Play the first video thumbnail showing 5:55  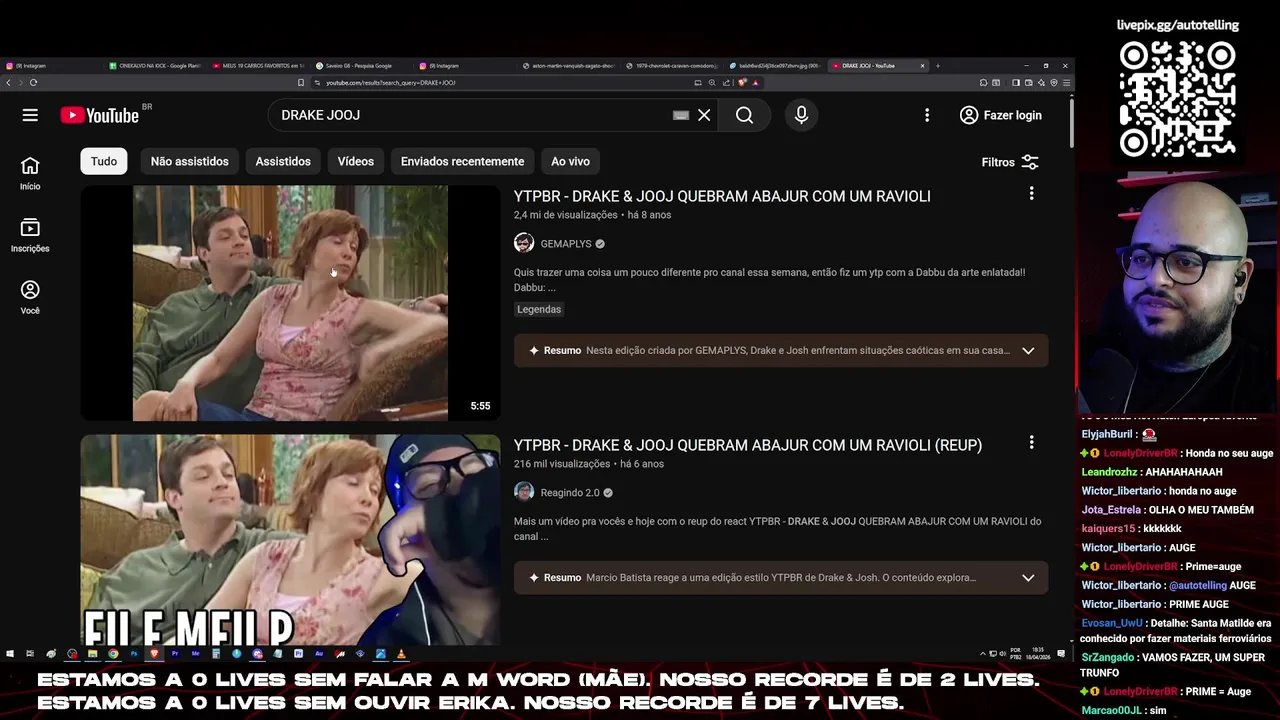tap(290, 303)
